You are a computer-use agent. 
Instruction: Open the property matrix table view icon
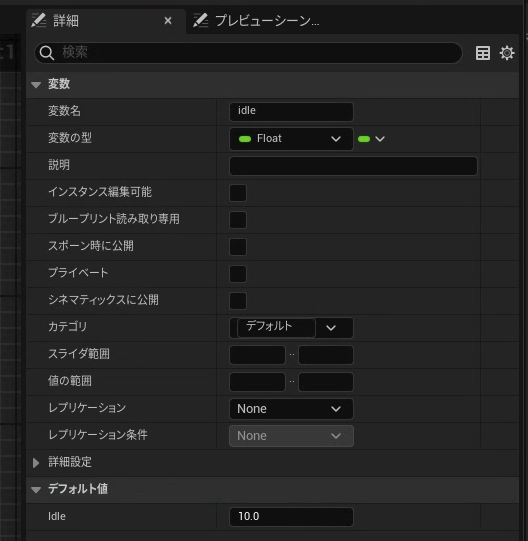482,53
